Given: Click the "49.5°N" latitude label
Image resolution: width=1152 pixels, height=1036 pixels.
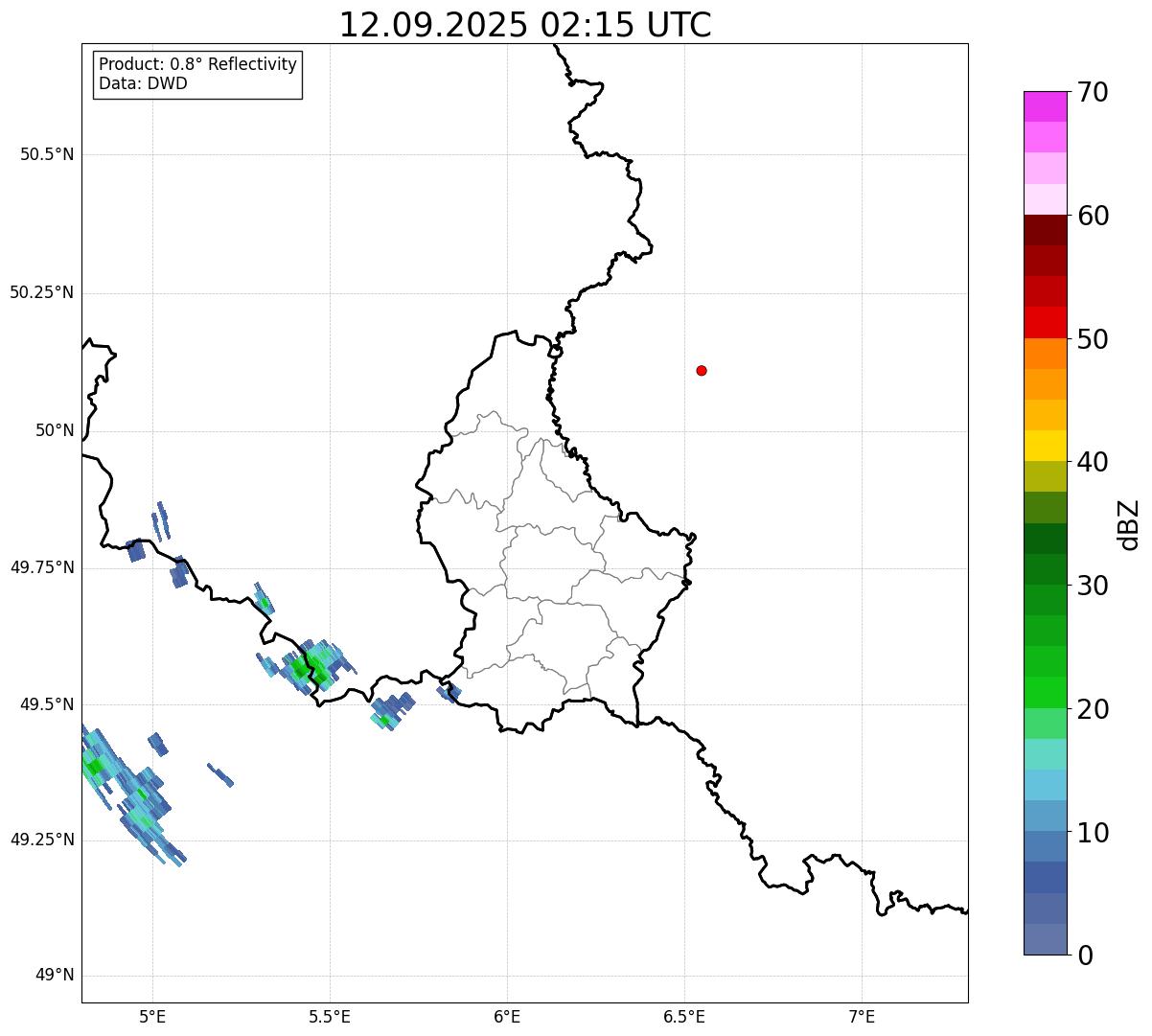Looking at the screenshot, I should click(x=47, y=704).
